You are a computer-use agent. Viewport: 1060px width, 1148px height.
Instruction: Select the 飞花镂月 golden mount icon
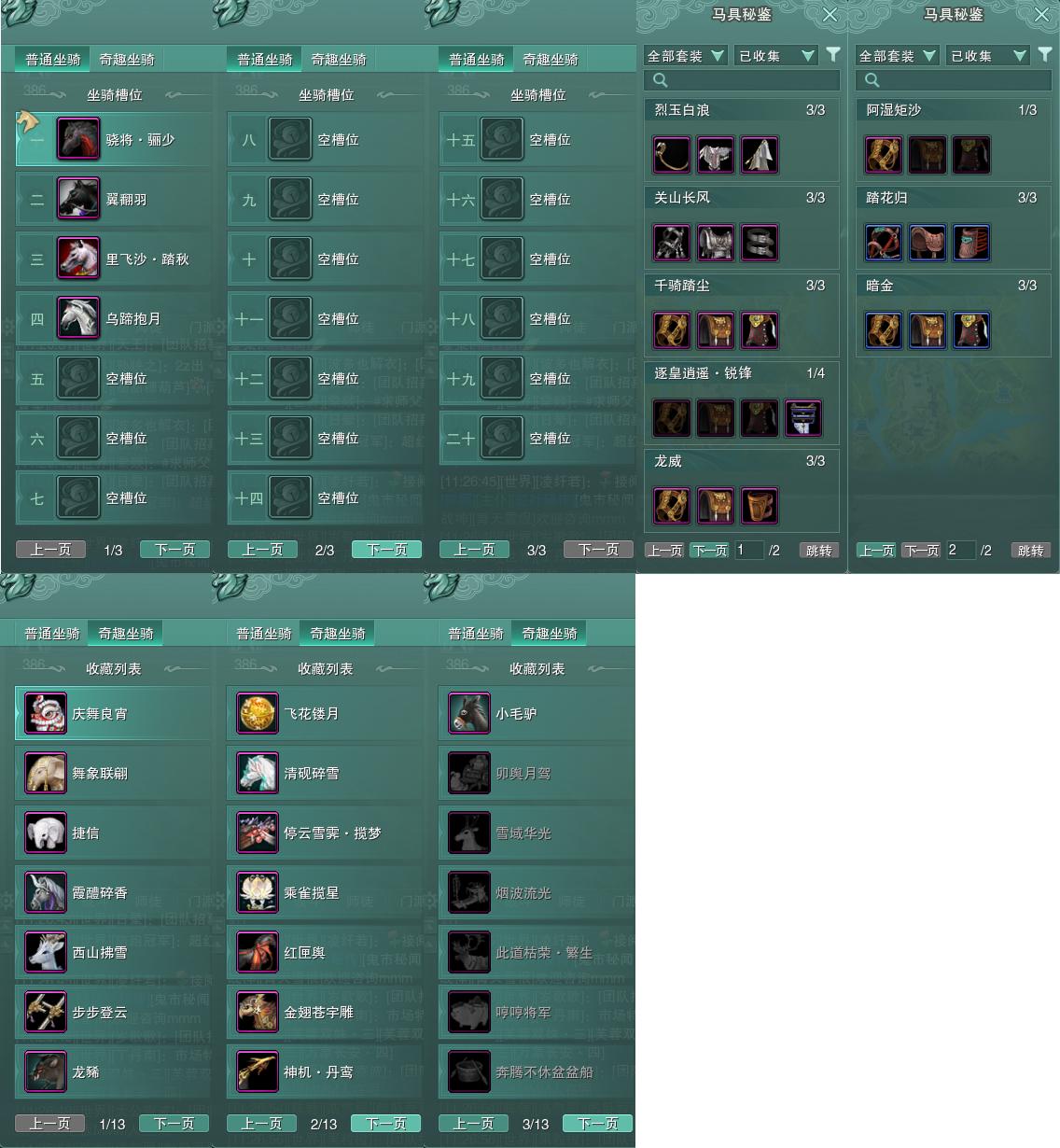[x=258, y=713]
